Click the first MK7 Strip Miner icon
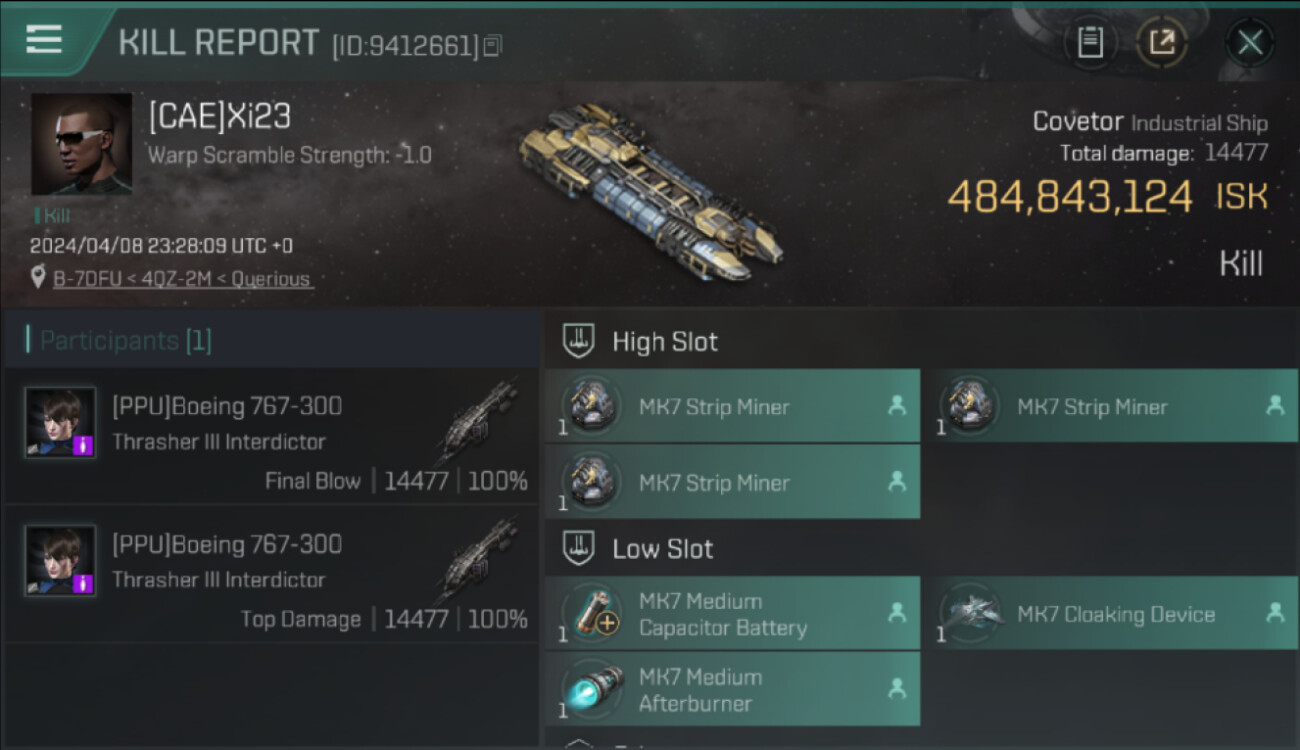The height and width of the screenshot is (750, 1300). (592, 406)
